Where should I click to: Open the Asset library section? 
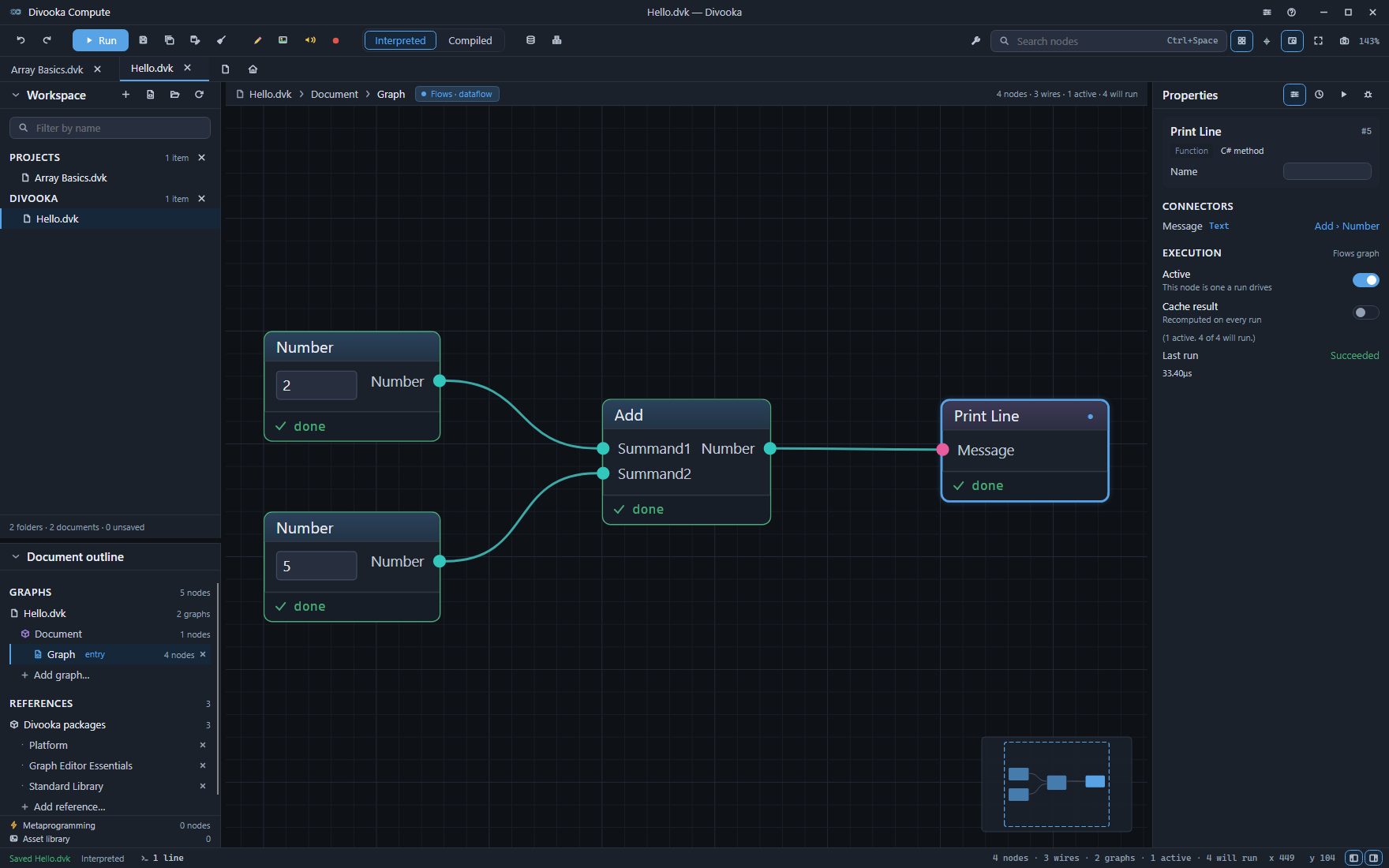pos(110,839)
